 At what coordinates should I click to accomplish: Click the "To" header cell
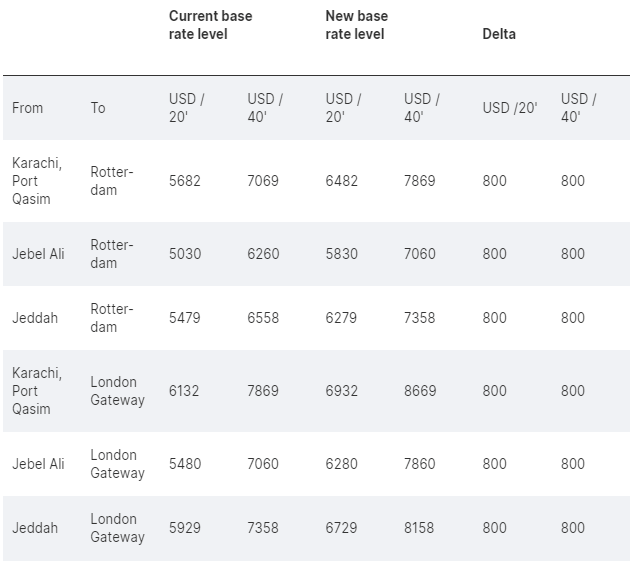pyautogui.click(x=98, y=108)
